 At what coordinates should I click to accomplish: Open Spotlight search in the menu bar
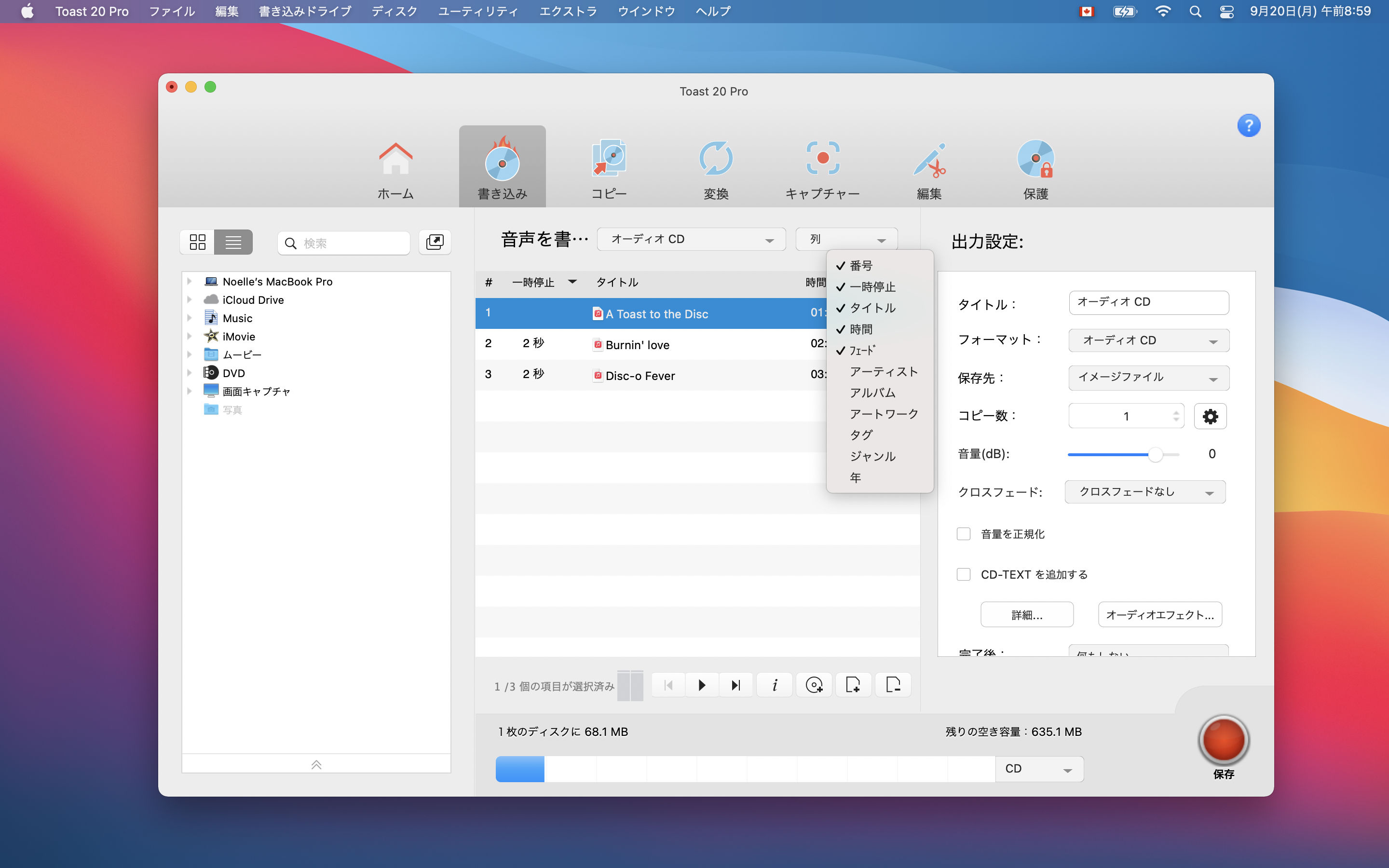click(1195, 12)
